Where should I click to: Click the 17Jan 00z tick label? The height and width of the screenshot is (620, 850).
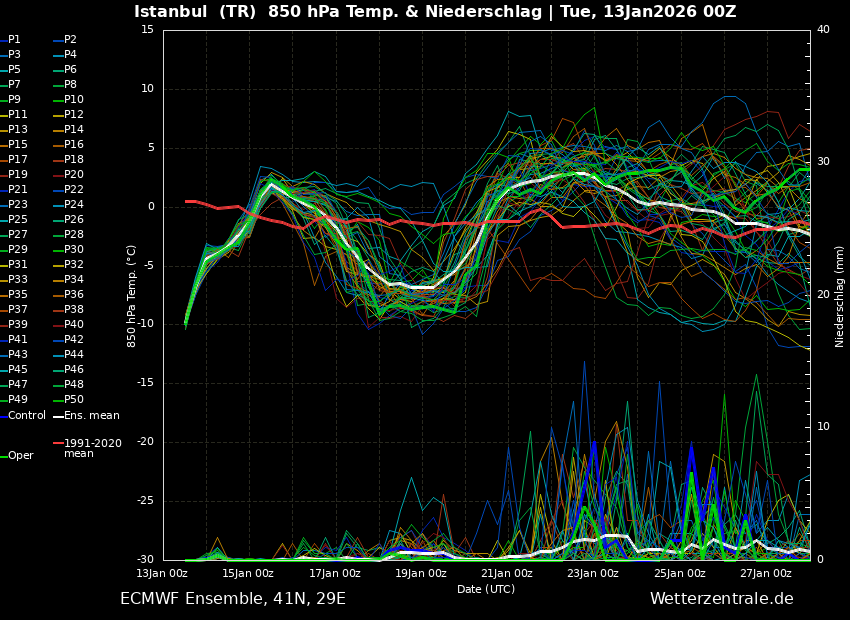tap(334, 573)
